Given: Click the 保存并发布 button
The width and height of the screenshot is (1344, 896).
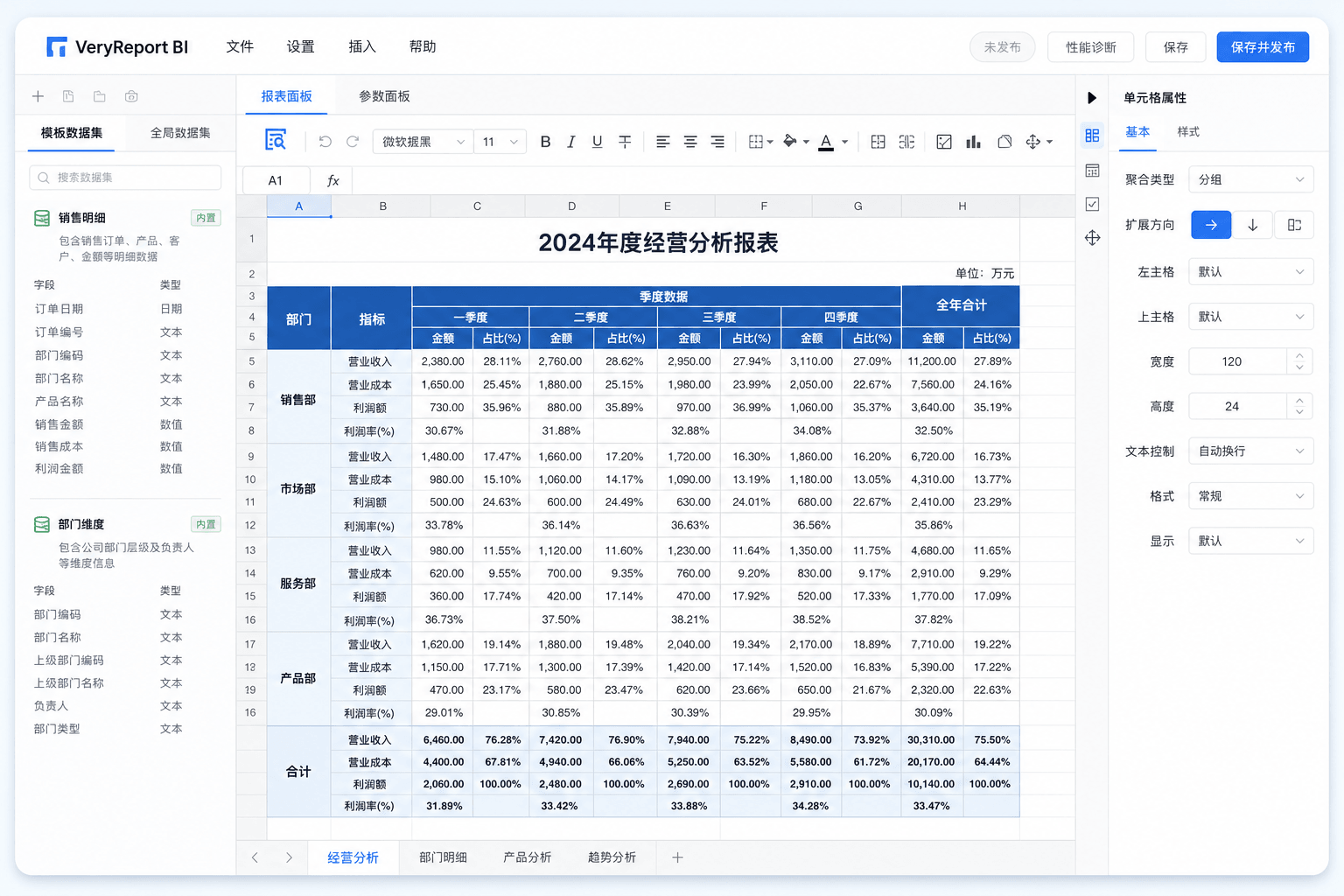Looking at the screenshot, I should click(x=1263, y=47).
